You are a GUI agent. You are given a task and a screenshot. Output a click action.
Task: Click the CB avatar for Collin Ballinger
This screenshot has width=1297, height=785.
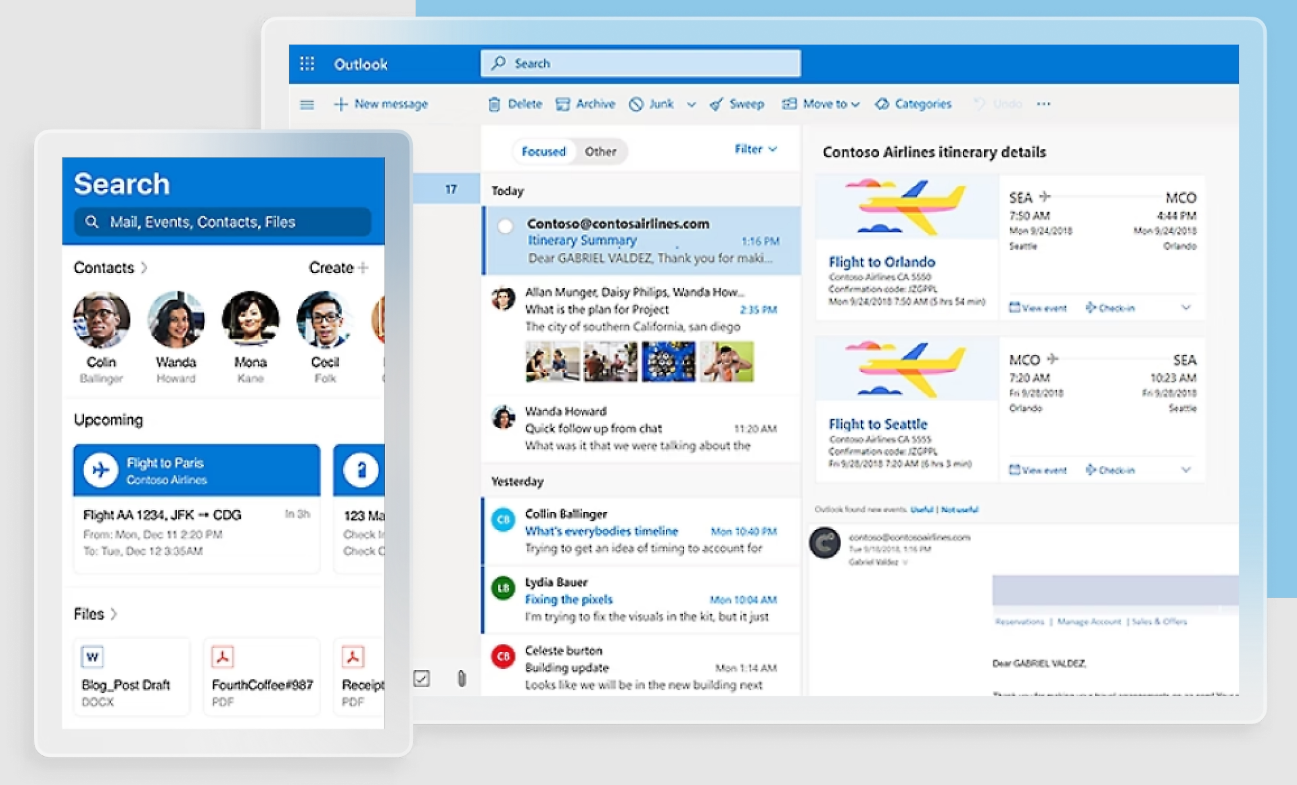point(504,520)
